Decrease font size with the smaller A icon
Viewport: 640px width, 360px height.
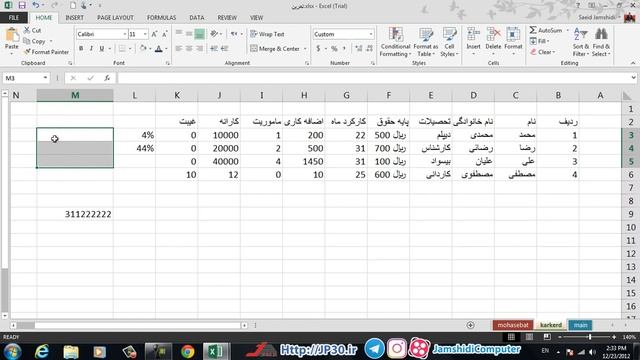(164, 34)
